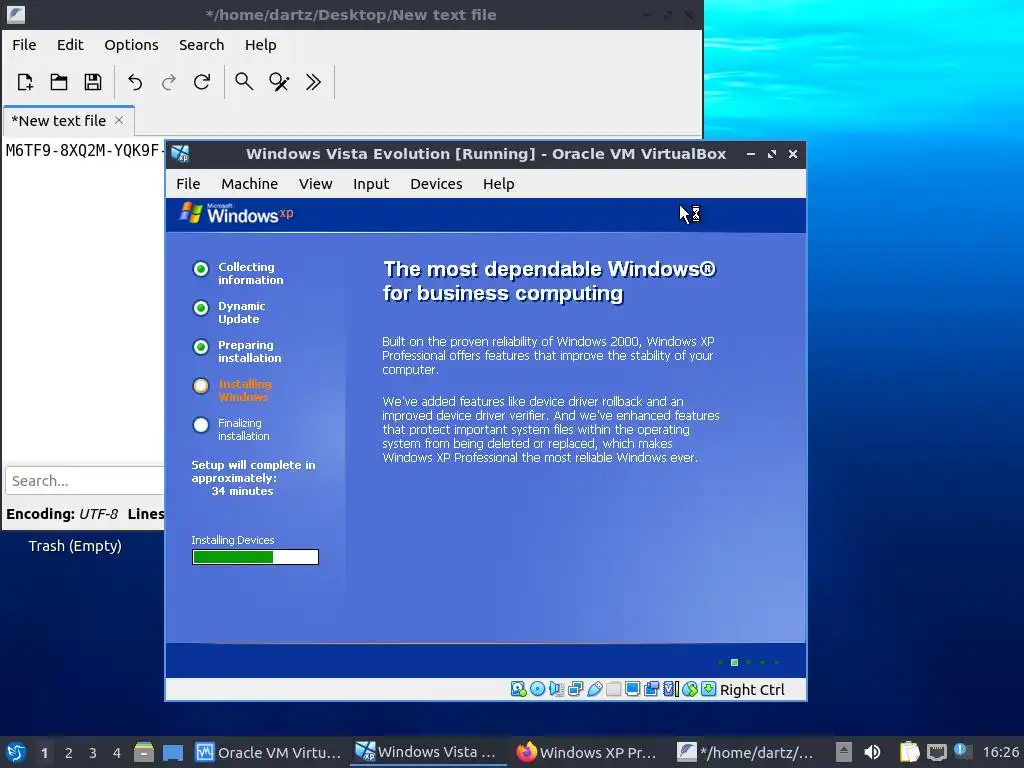This screenshot has width=1024, height=768.
Task: Click the show desktop icon on the taskbar
Action: pos(173,752)
